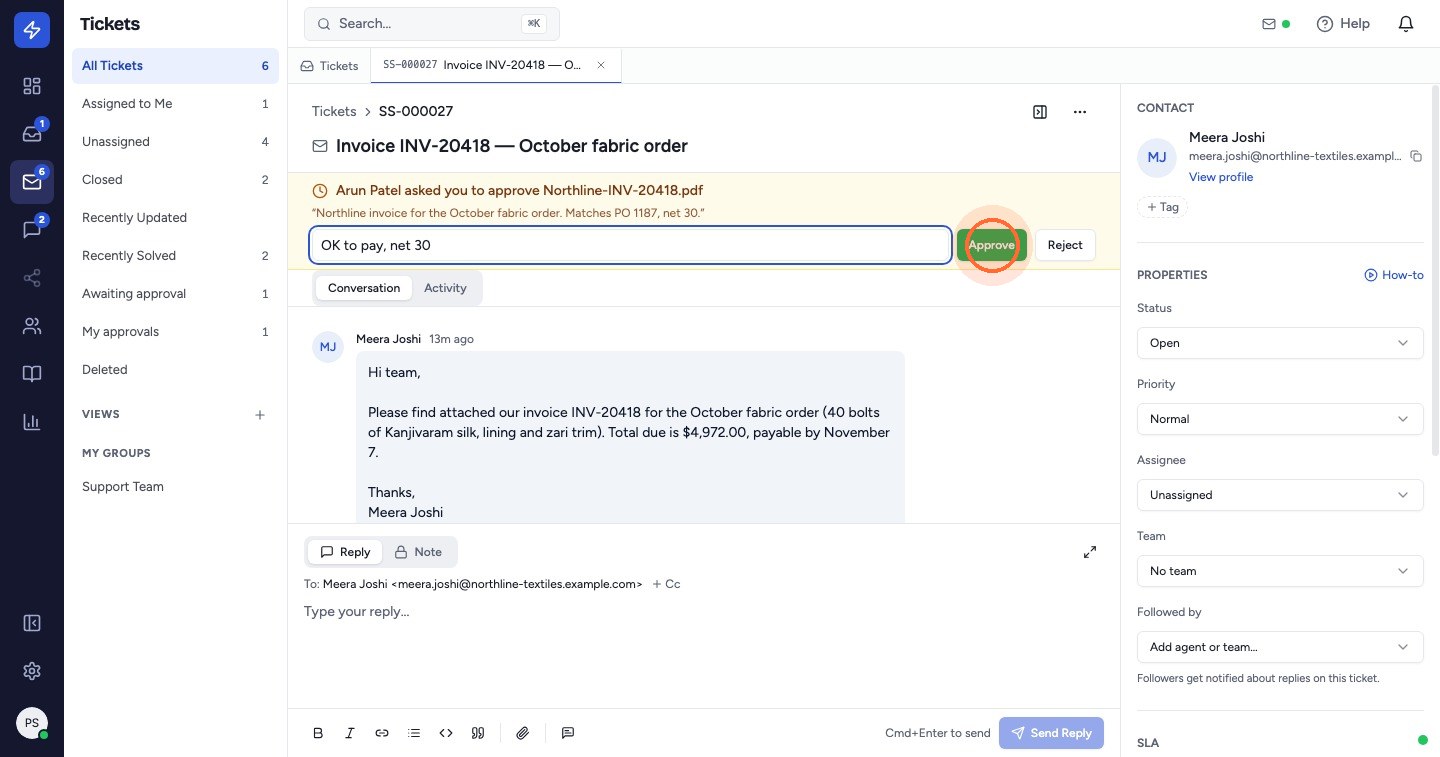Add a new view with the plus icon

pyautogui.click(x=260, y=414)
